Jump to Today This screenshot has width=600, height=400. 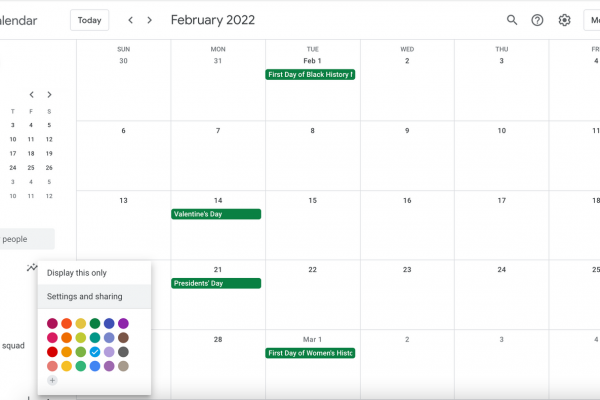point(90,20)
